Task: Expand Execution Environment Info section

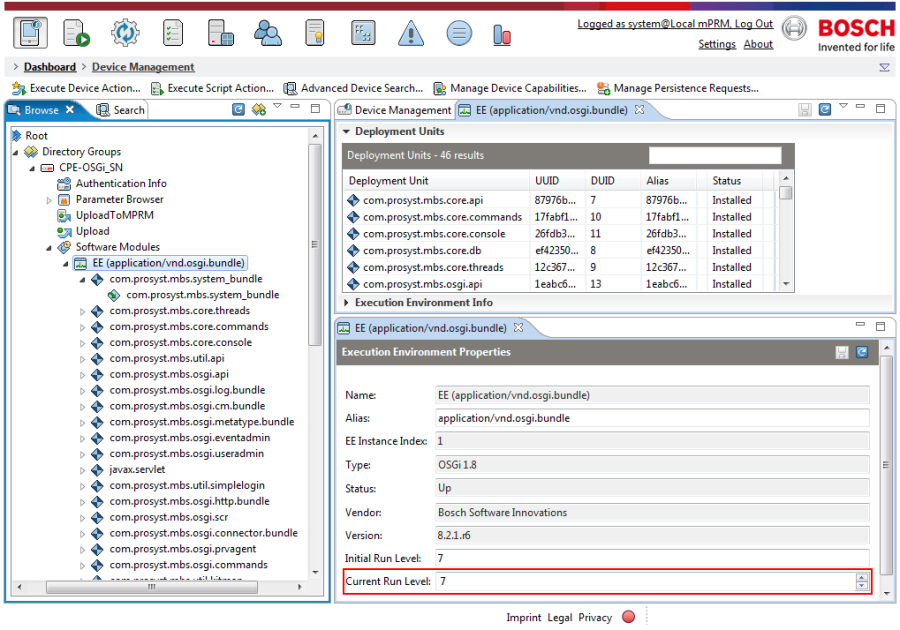Action: [x=346, y=302]
